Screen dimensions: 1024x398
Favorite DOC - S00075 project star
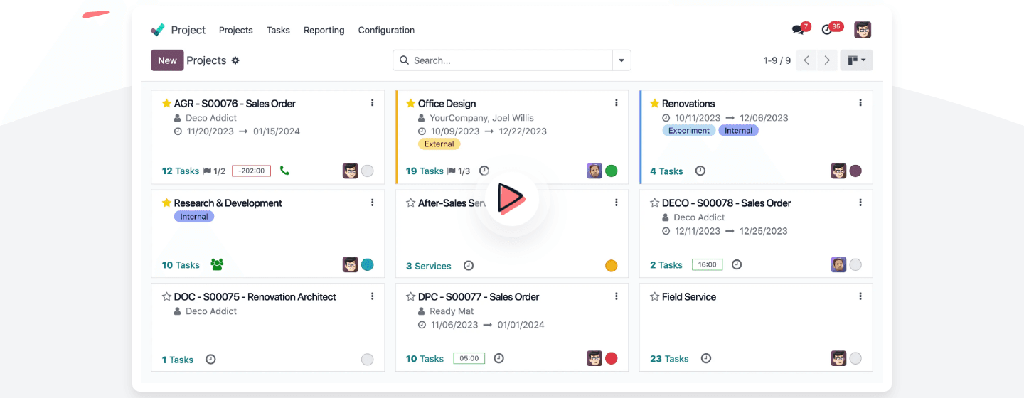tap(167, 297)
